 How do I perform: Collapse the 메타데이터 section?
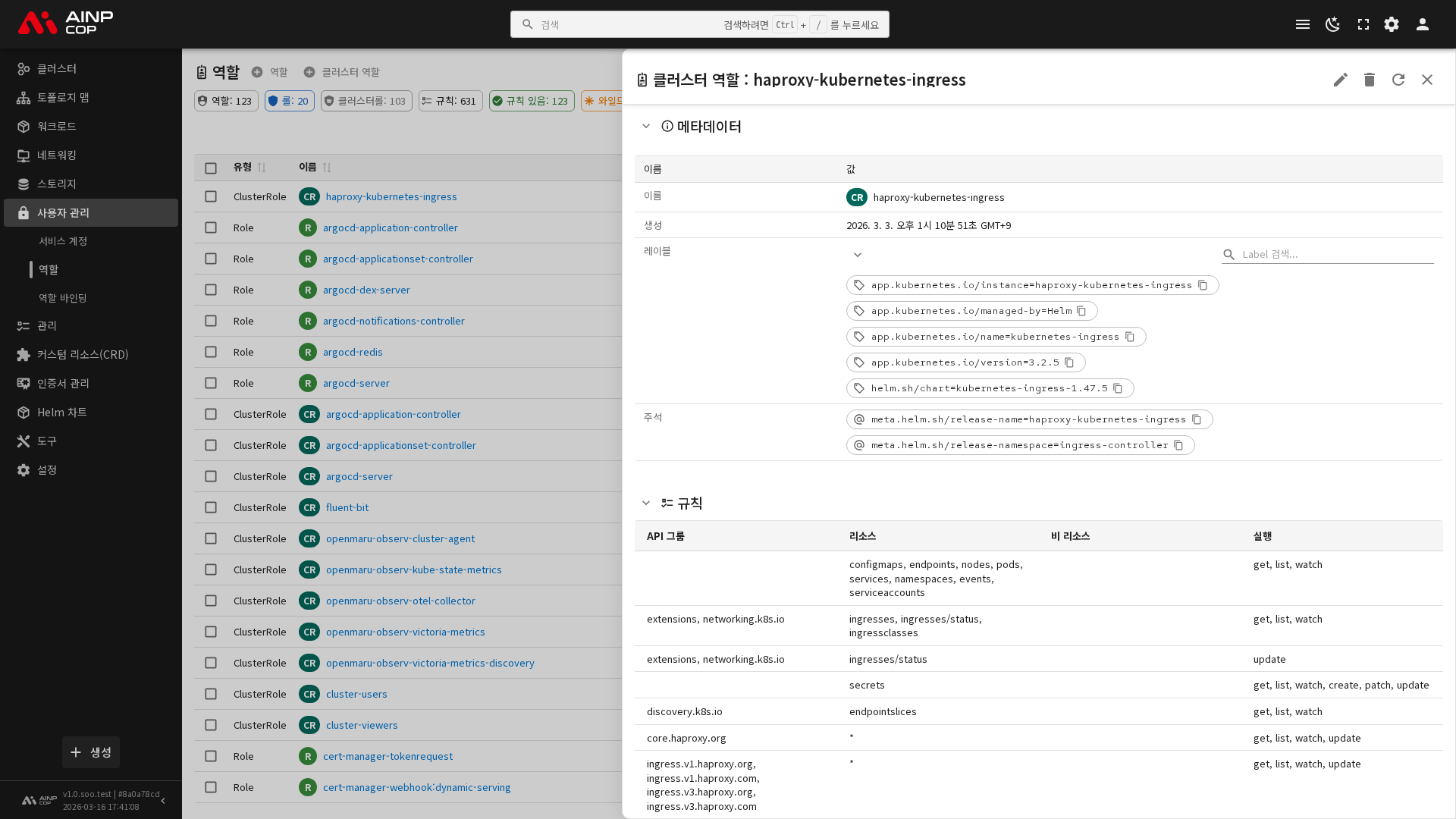646,126
